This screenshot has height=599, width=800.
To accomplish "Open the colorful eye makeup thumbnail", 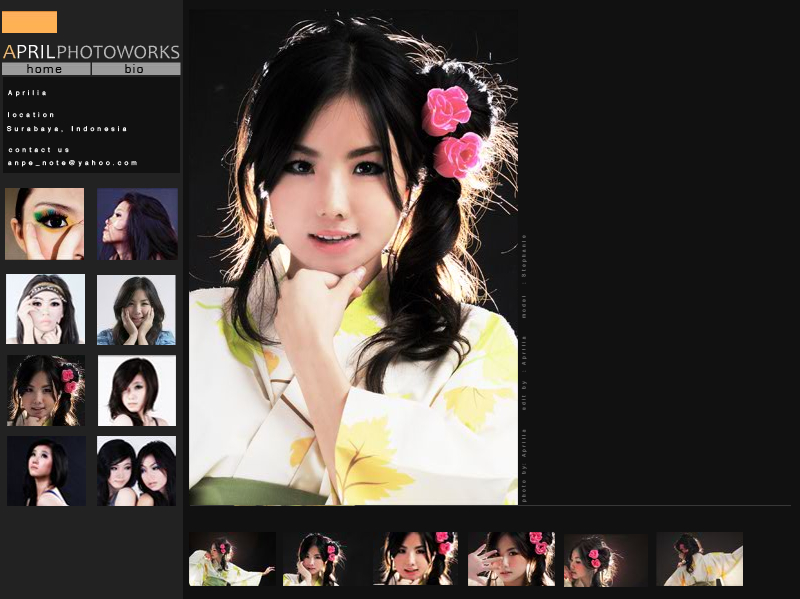I will pyautogui.click(x=45, y=224).
